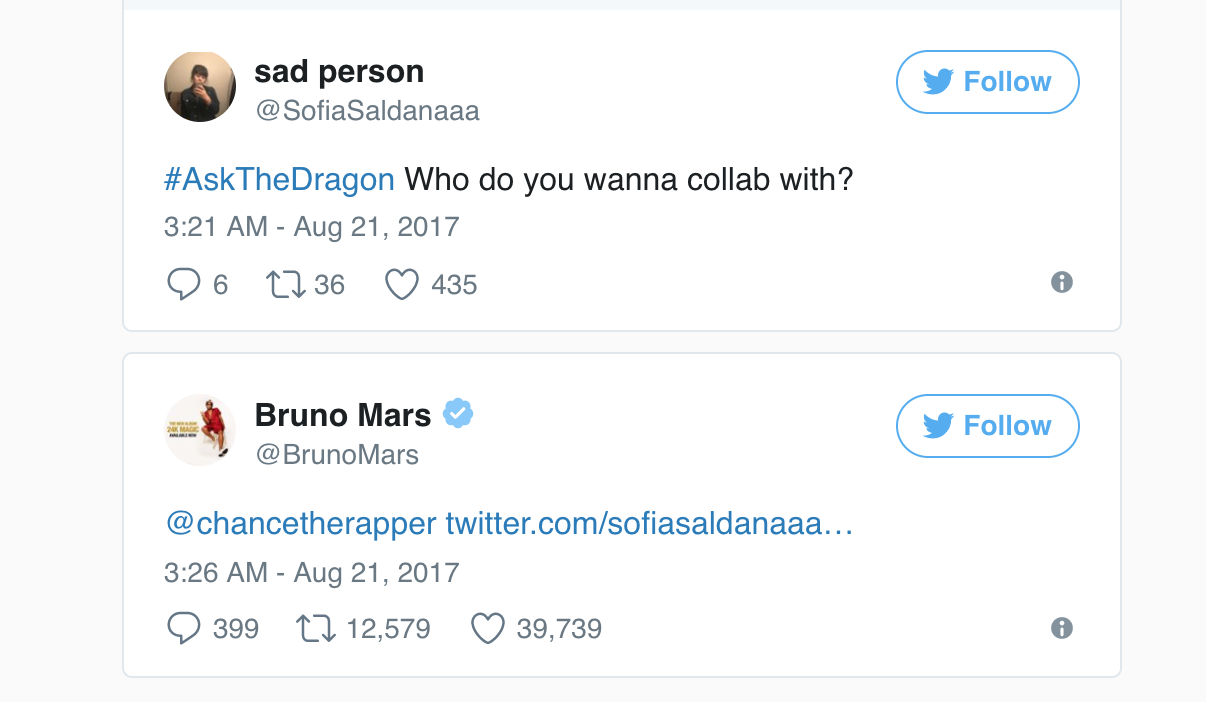
Task: Follow the sad person account
Action: click(987, 82)
